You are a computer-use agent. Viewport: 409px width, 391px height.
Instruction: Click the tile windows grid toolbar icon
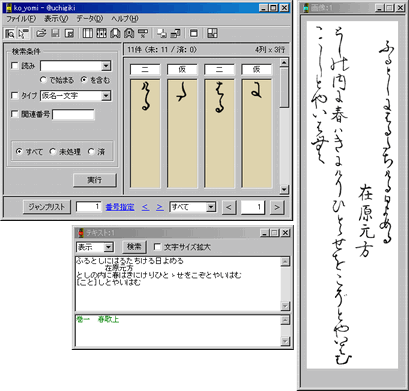212,33
